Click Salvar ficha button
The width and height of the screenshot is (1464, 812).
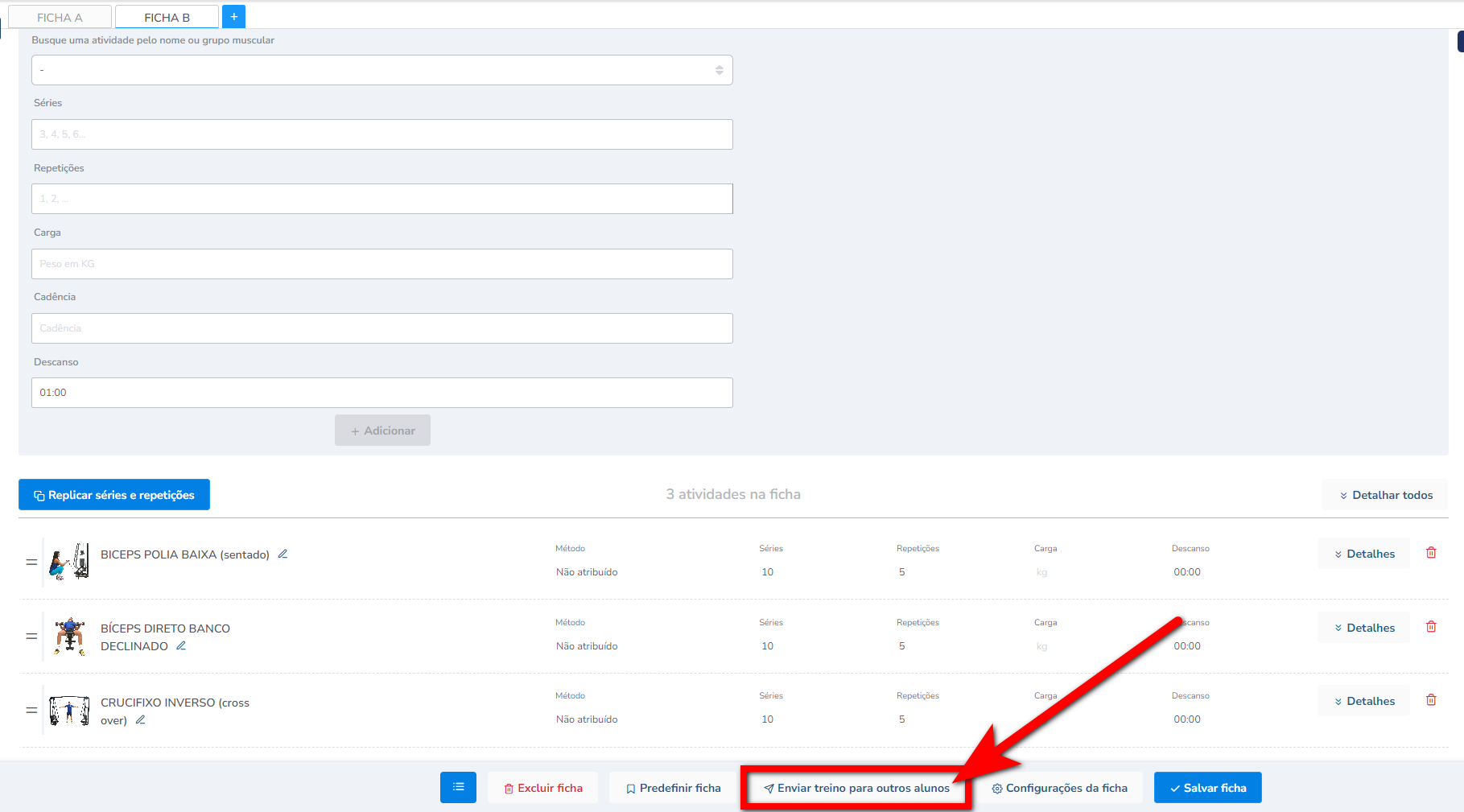[x=1207, y=788]
